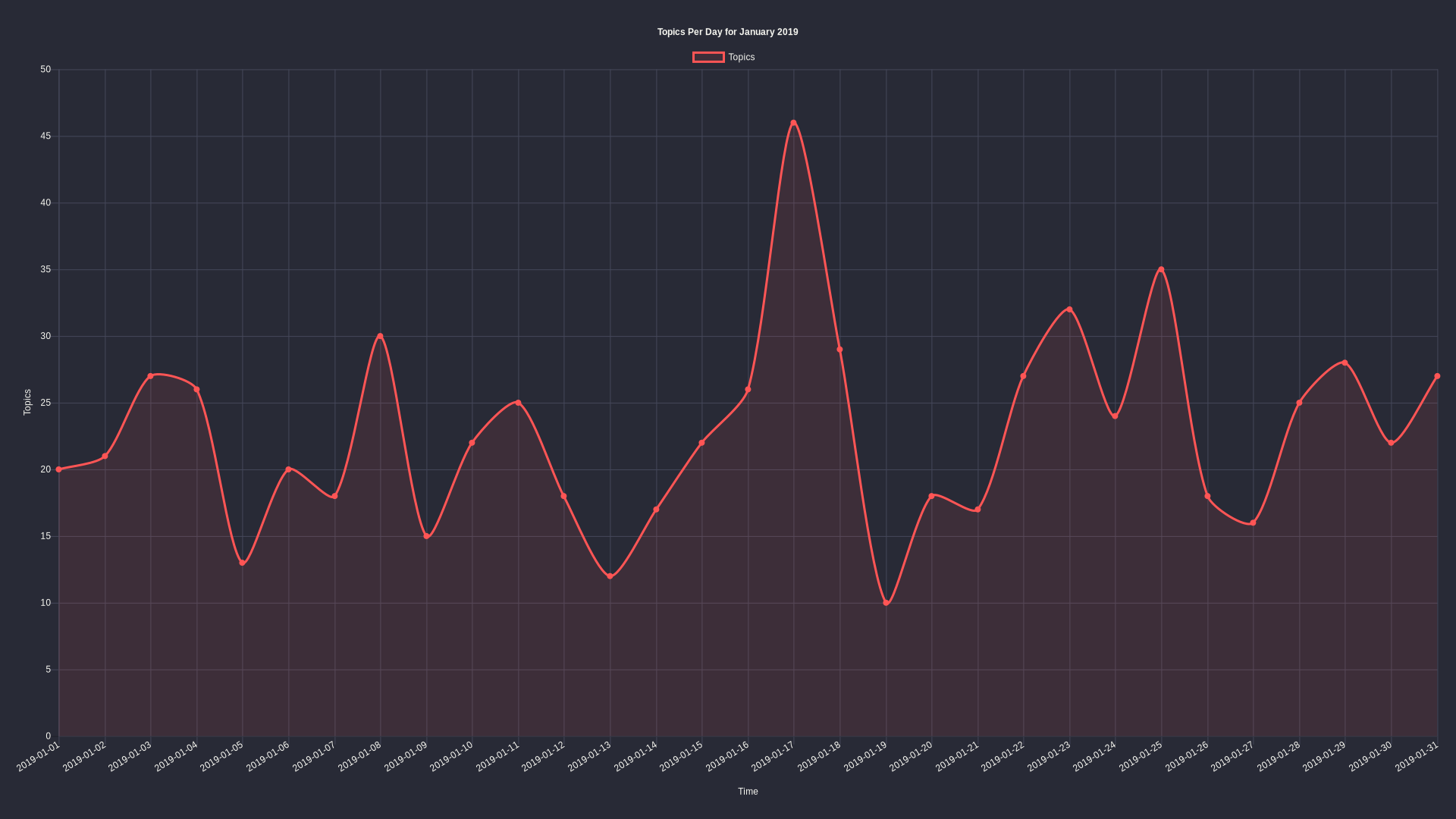Click the x-axis date label 2019-01-19

(x=864, y=757)
